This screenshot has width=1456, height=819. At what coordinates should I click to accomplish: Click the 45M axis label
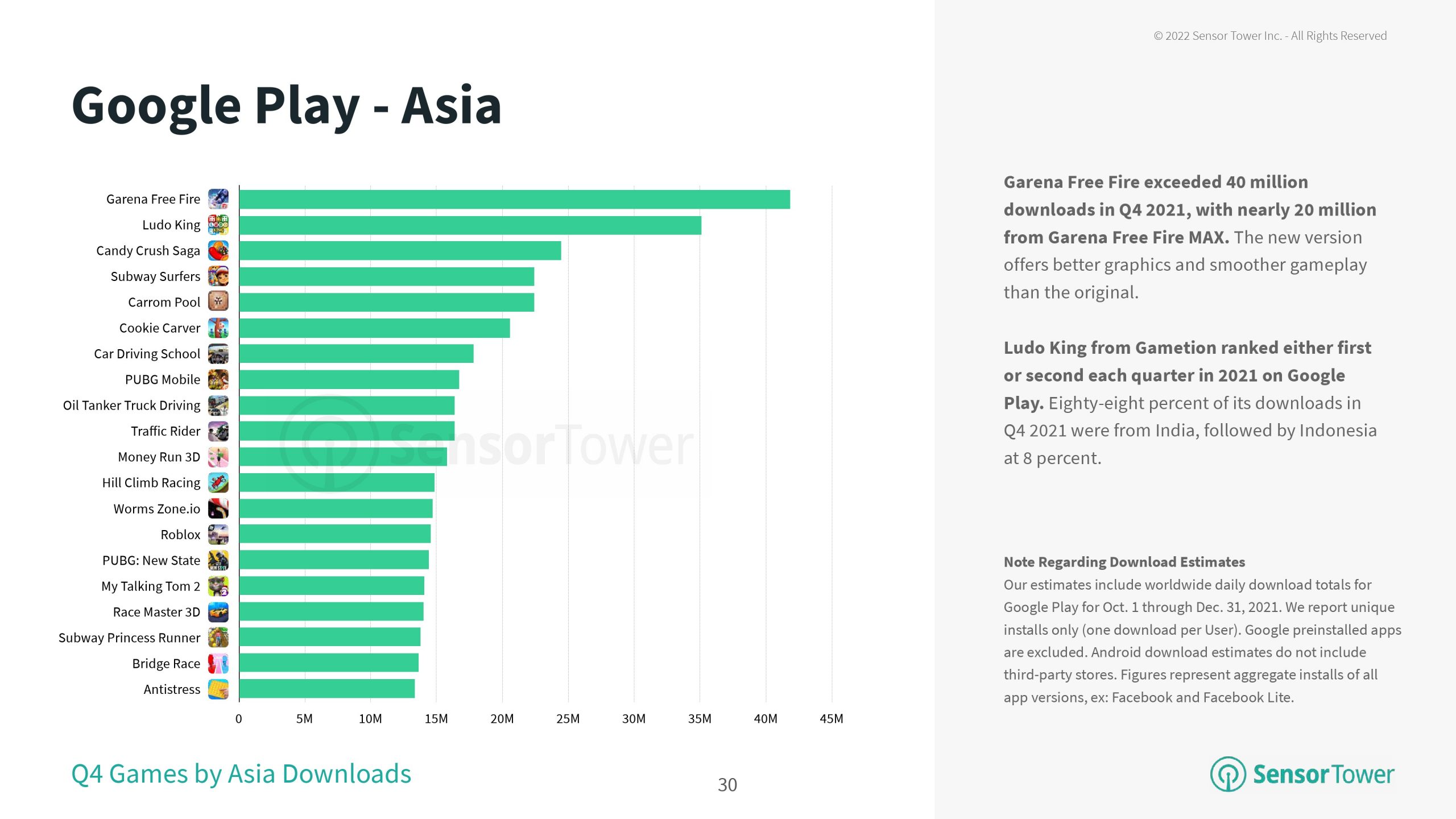click(x=831, y=719)
